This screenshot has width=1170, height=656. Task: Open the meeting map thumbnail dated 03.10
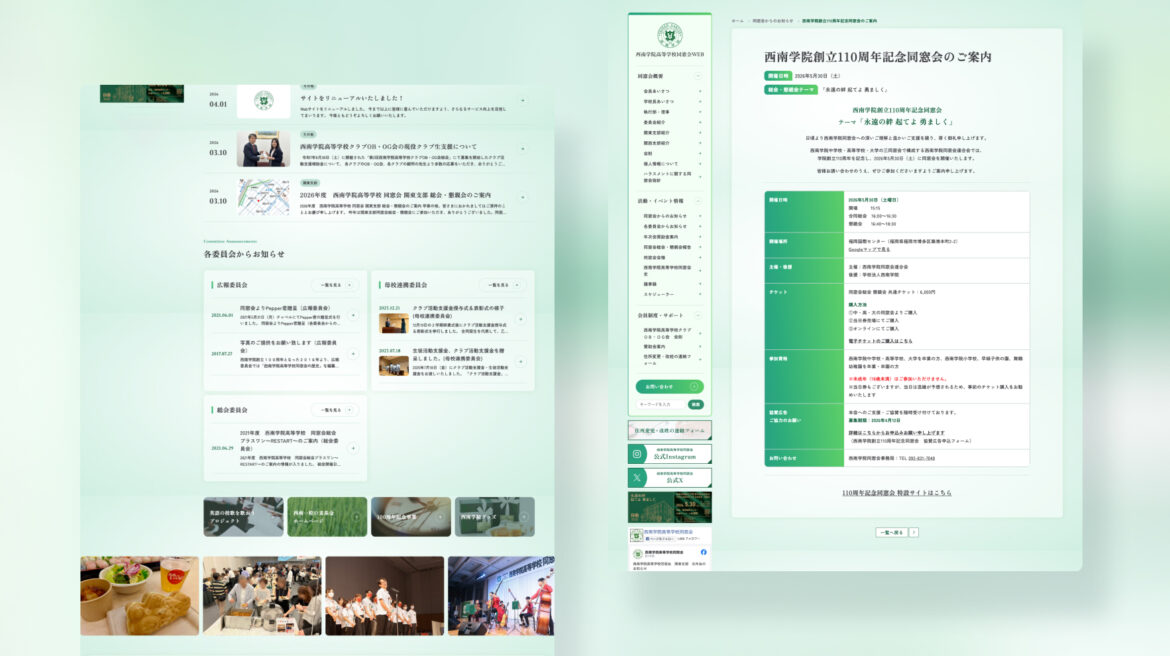[x=263, y=197]
